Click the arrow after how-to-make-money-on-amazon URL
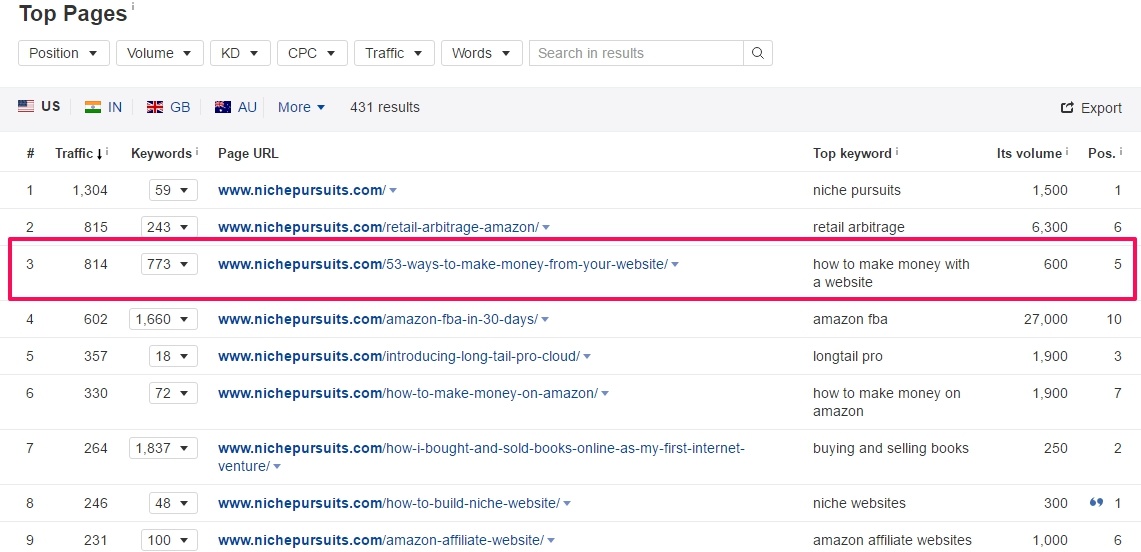The image size is (1141, 552). 605,394
